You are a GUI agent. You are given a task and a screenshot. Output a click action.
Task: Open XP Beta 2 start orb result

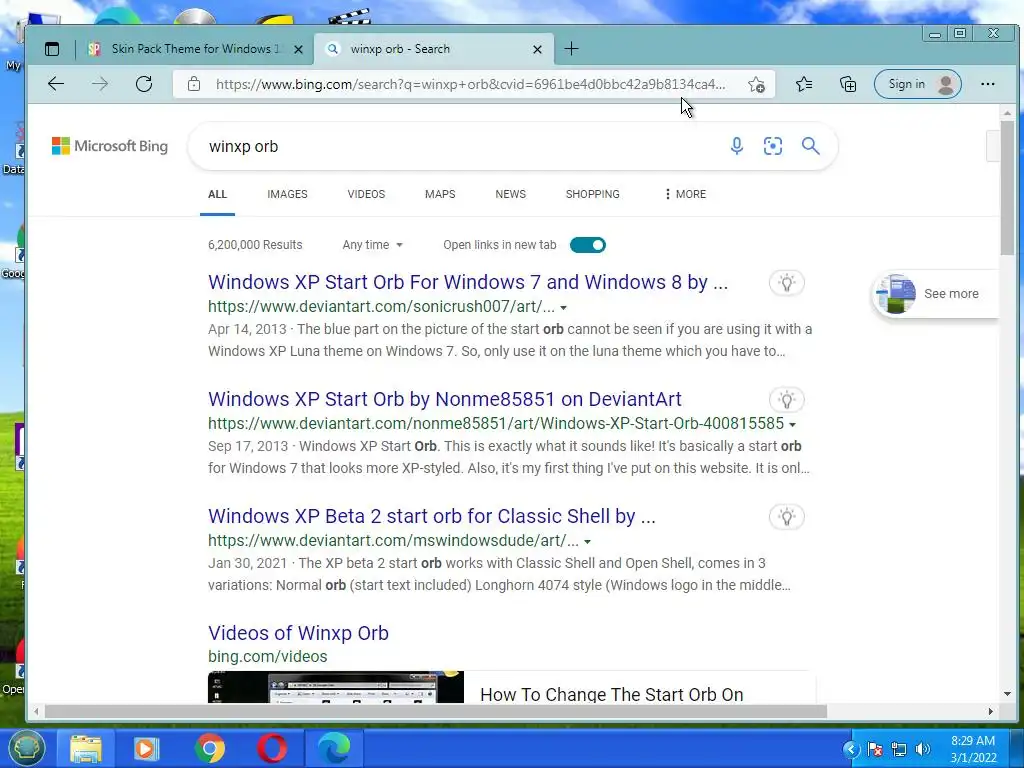pyautogui.click(x=432, y=516)
